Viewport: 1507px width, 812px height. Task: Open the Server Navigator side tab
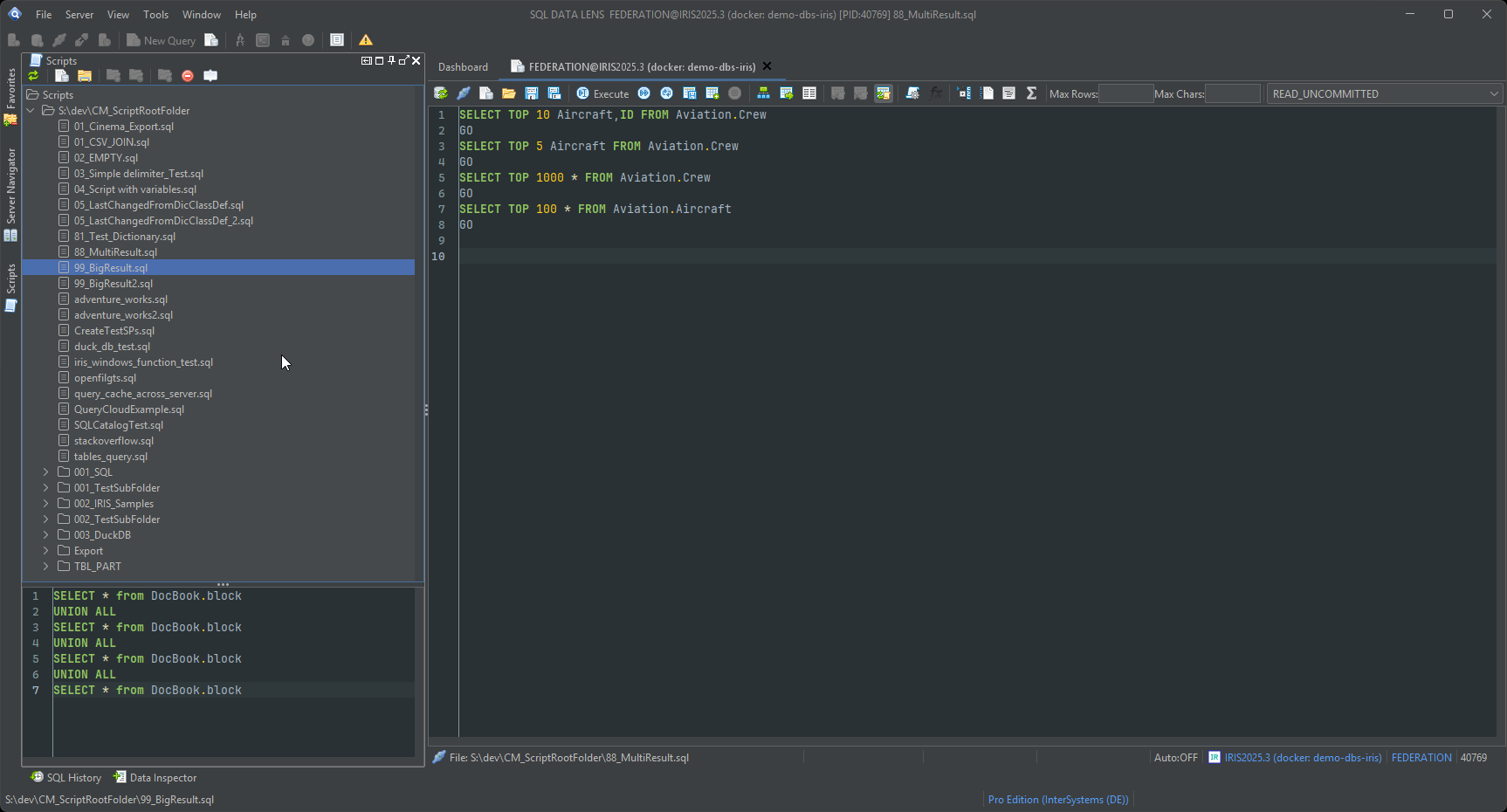(x=10, y=194)
